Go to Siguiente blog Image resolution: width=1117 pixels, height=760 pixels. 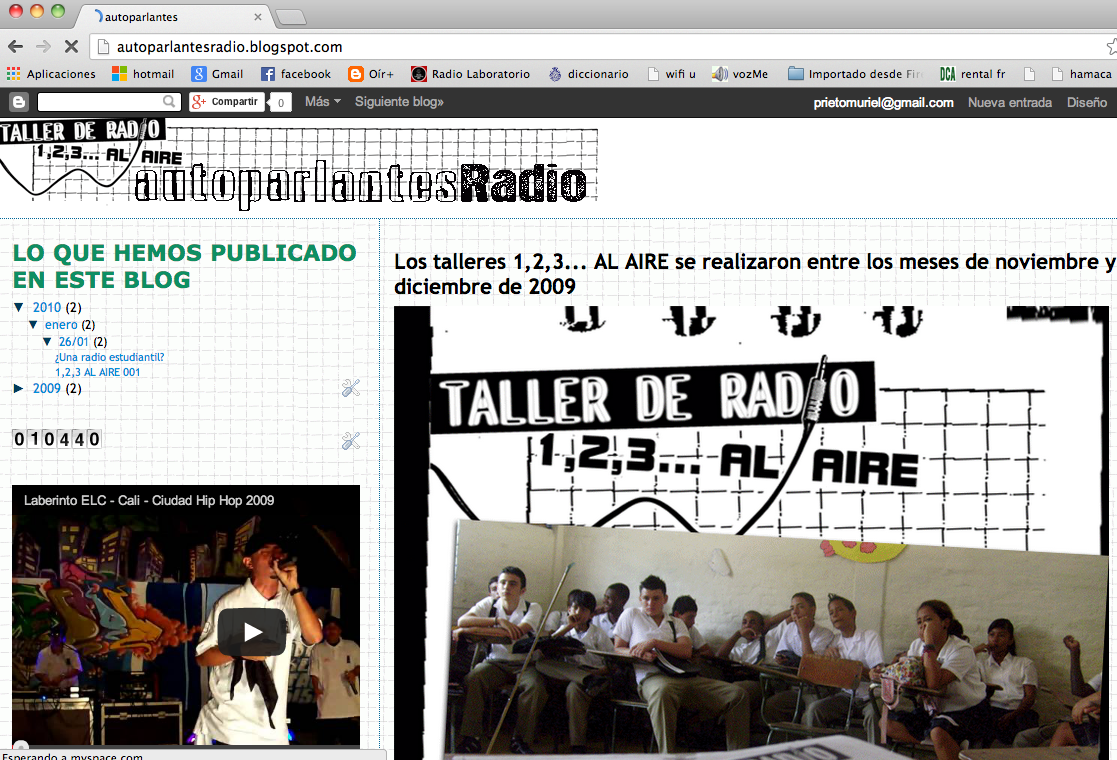(399, 102)
